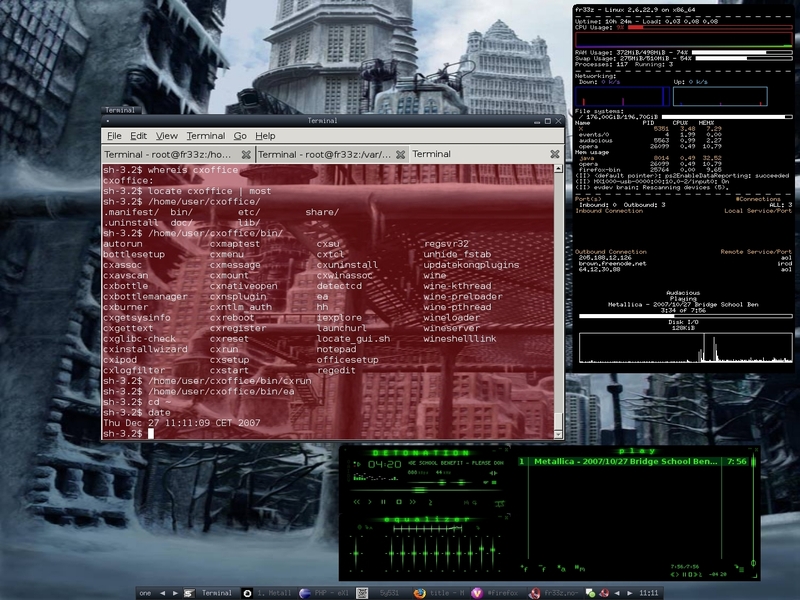800x600 pixels.
Task: Click next workspace arrow beside 'one'
Action: [x=175, y=593]
